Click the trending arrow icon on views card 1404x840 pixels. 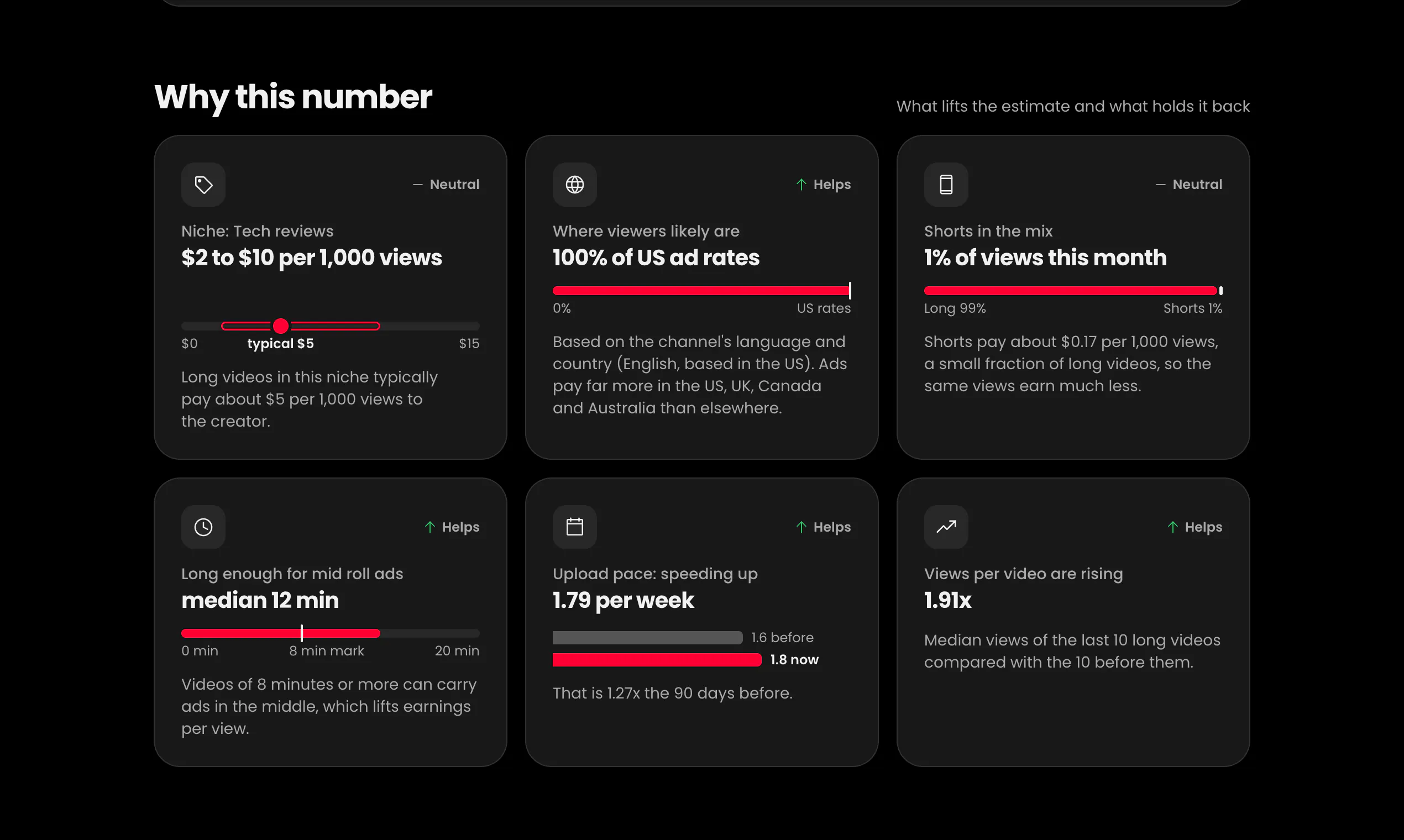coord(946,527)
